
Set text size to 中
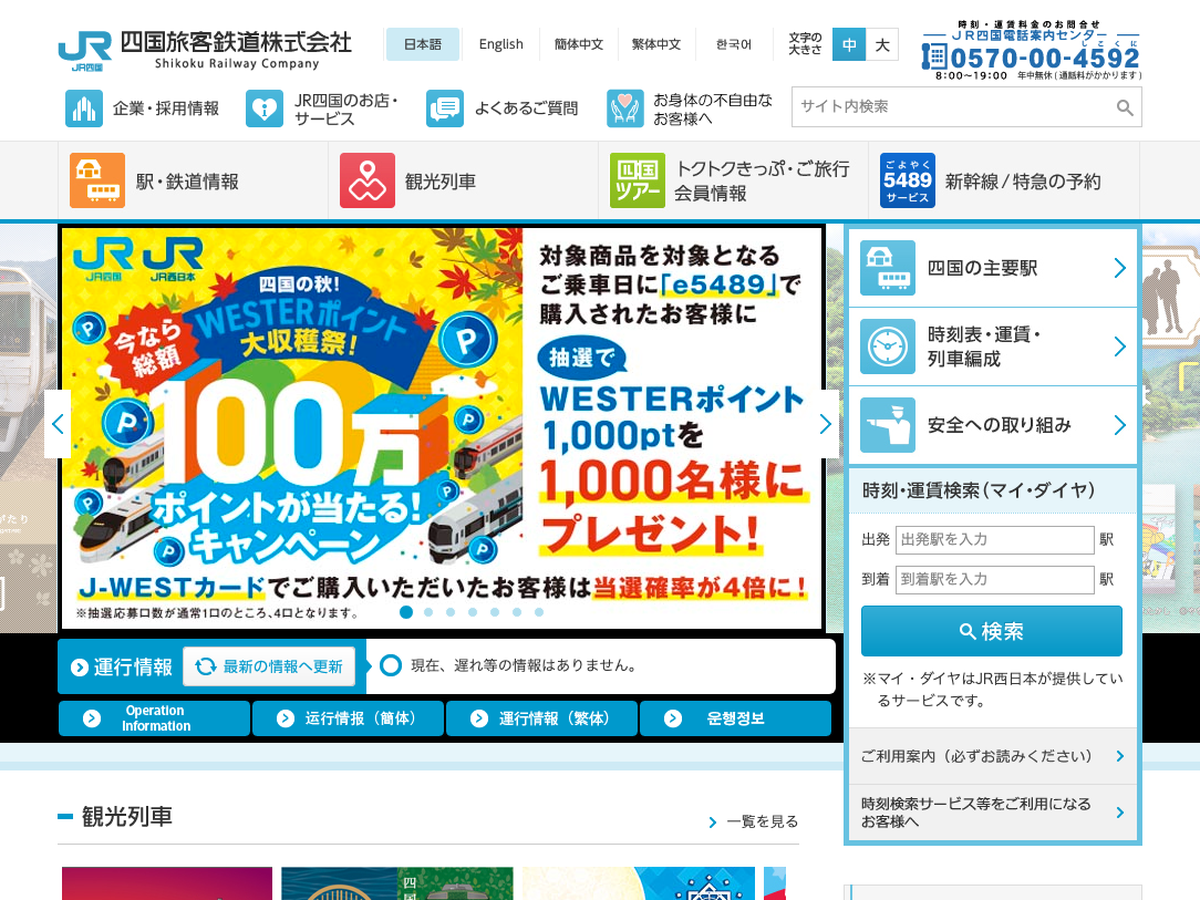coord(849,45)
